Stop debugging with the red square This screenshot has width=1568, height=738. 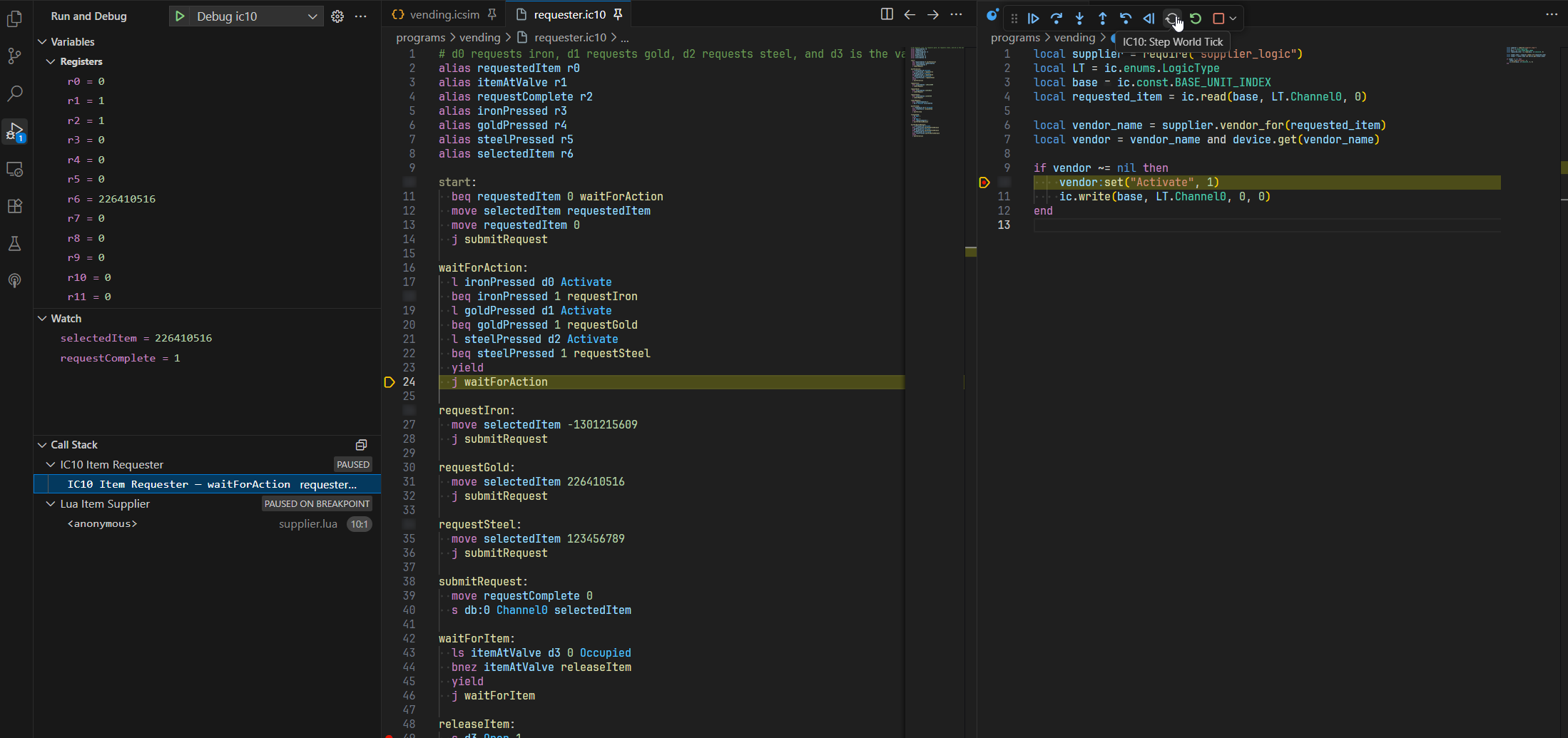pyautogui.click(x=1218, y=19)
